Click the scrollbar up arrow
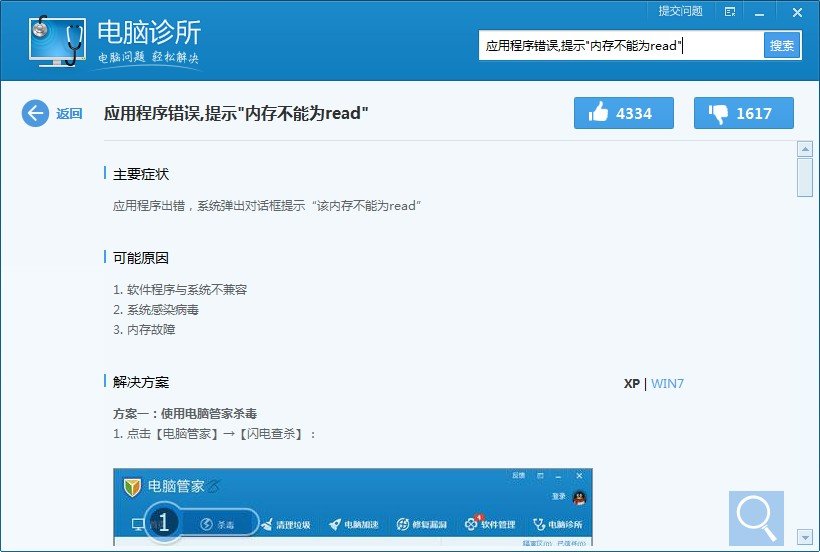Screen dimensions: 820x552 [x=804, y=149]
